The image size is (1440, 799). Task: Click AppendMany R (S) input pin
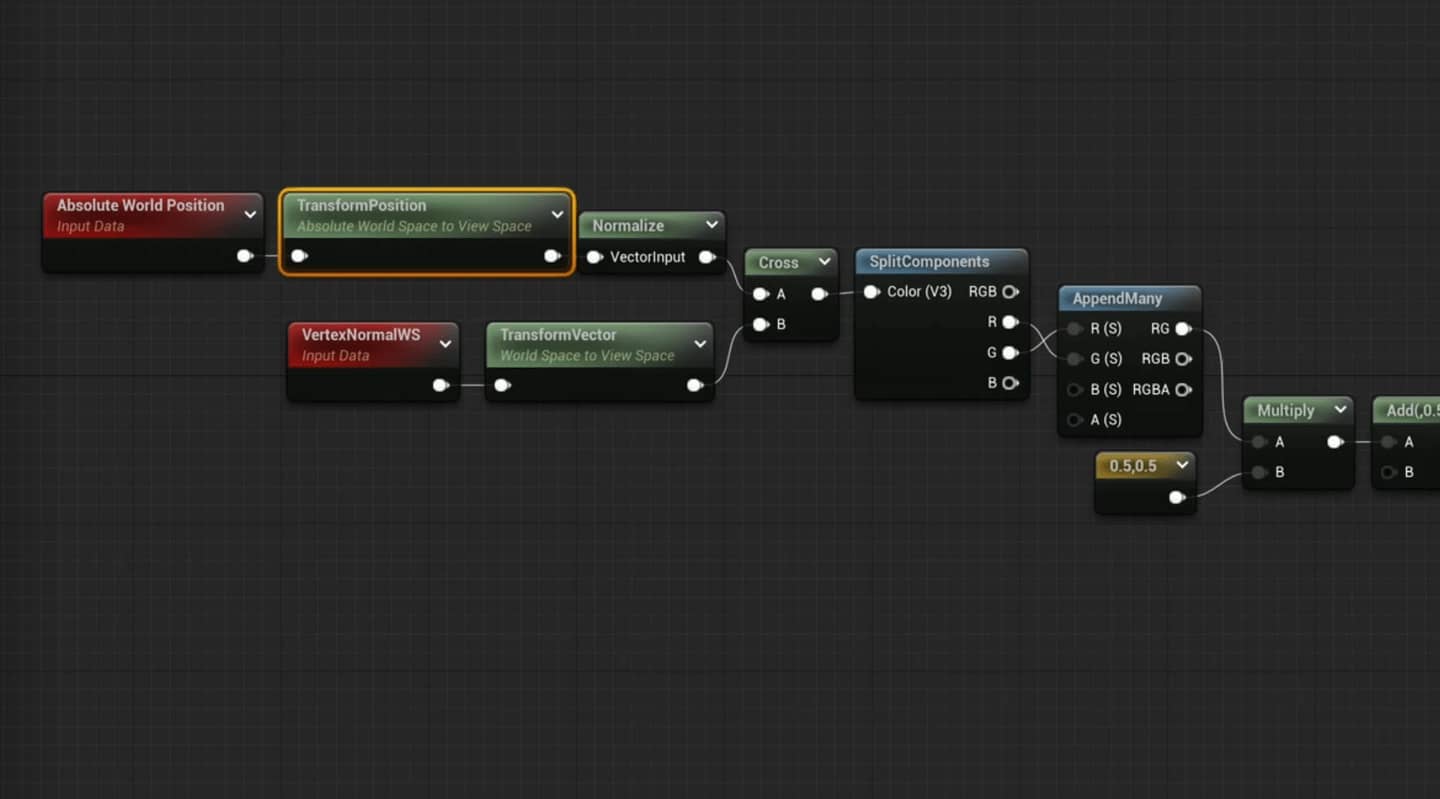pyautogui.click(x=1075, y=328)
